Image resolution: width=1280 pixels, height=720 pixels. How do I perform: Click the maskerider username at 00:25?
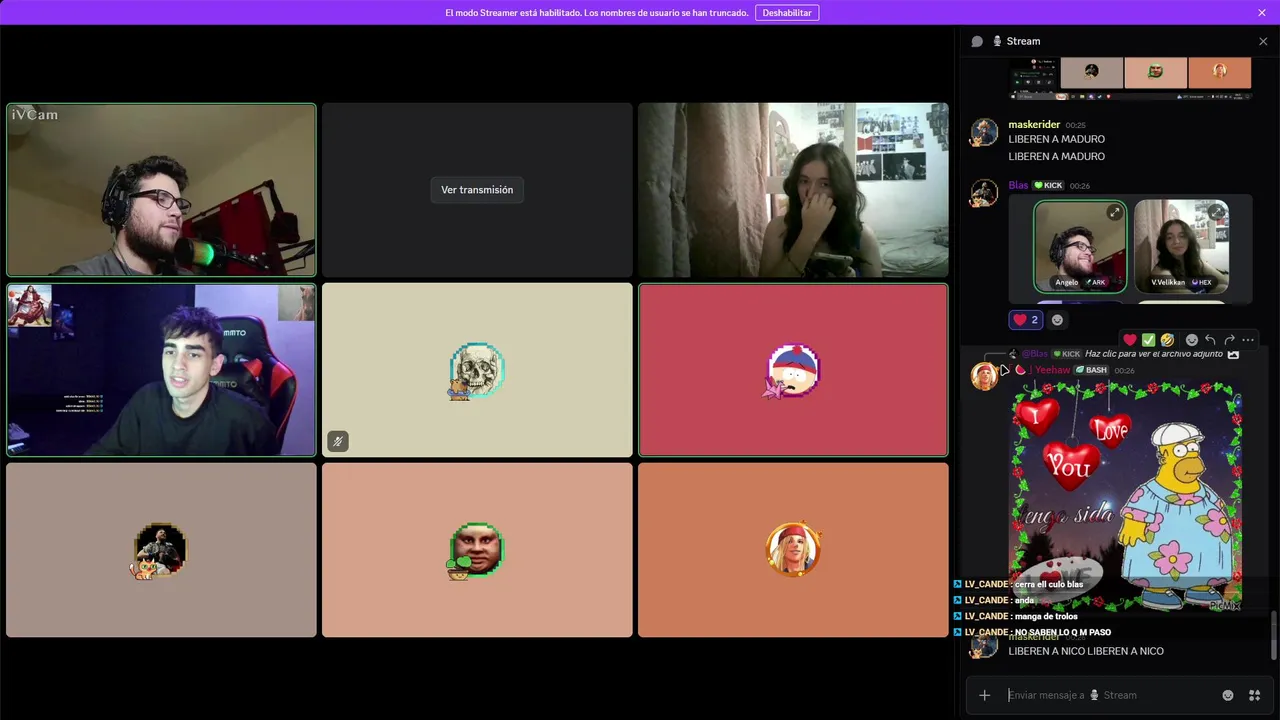[x=1034, y=125]
